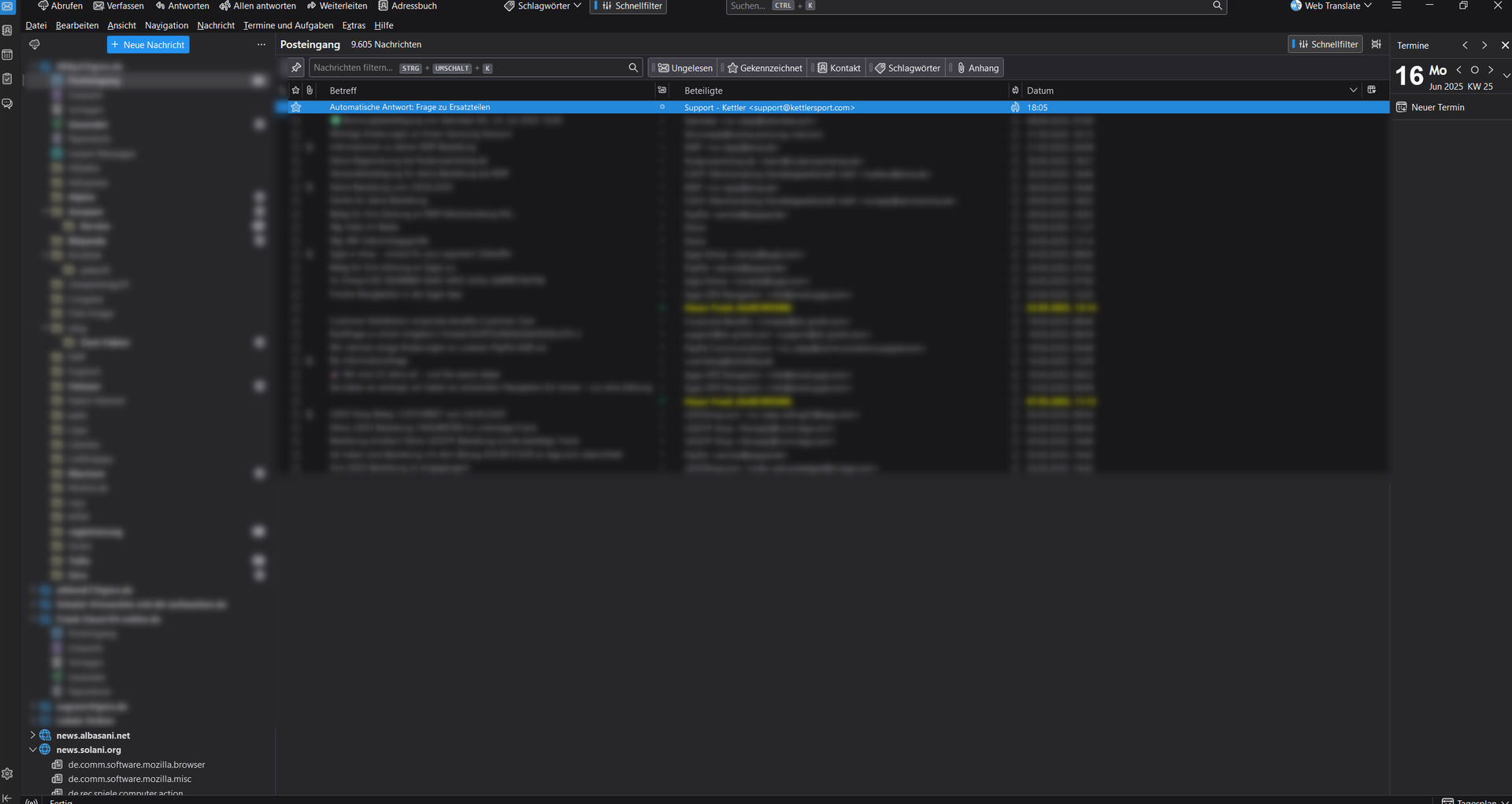Expand the mini calendar chevron
1512x804 pixels.
[1506, 76]
